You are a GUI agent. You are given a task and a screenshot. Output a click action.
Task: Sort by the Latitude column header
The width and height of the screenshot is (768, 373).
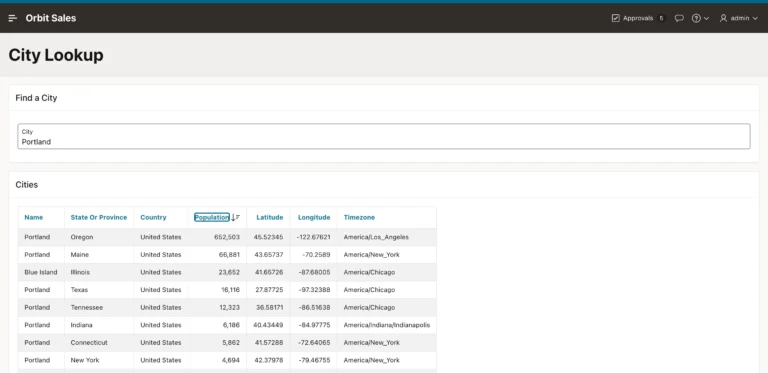click(x=270, y=217)
